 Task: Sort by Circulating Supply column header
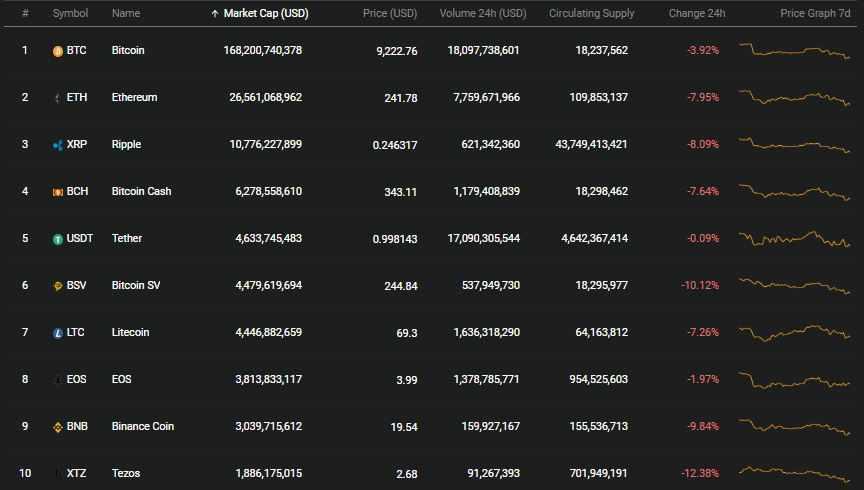coord(591,13)
